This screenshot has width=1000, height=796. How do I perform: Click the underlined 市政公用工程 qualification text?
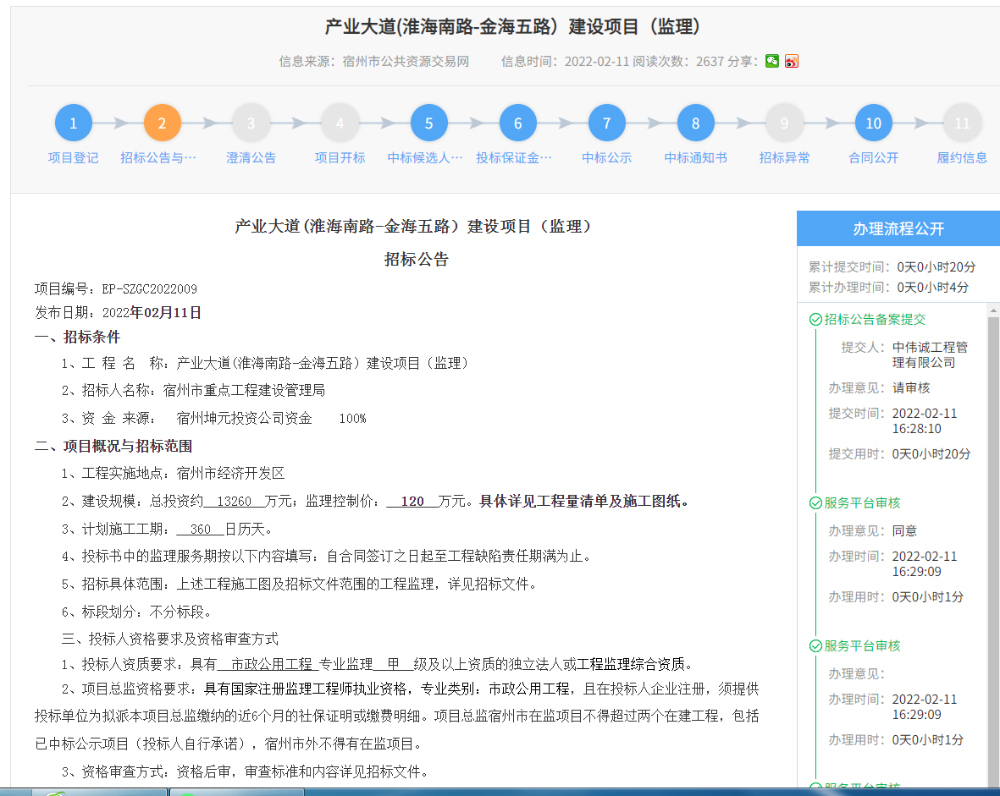tap(272, 665)
